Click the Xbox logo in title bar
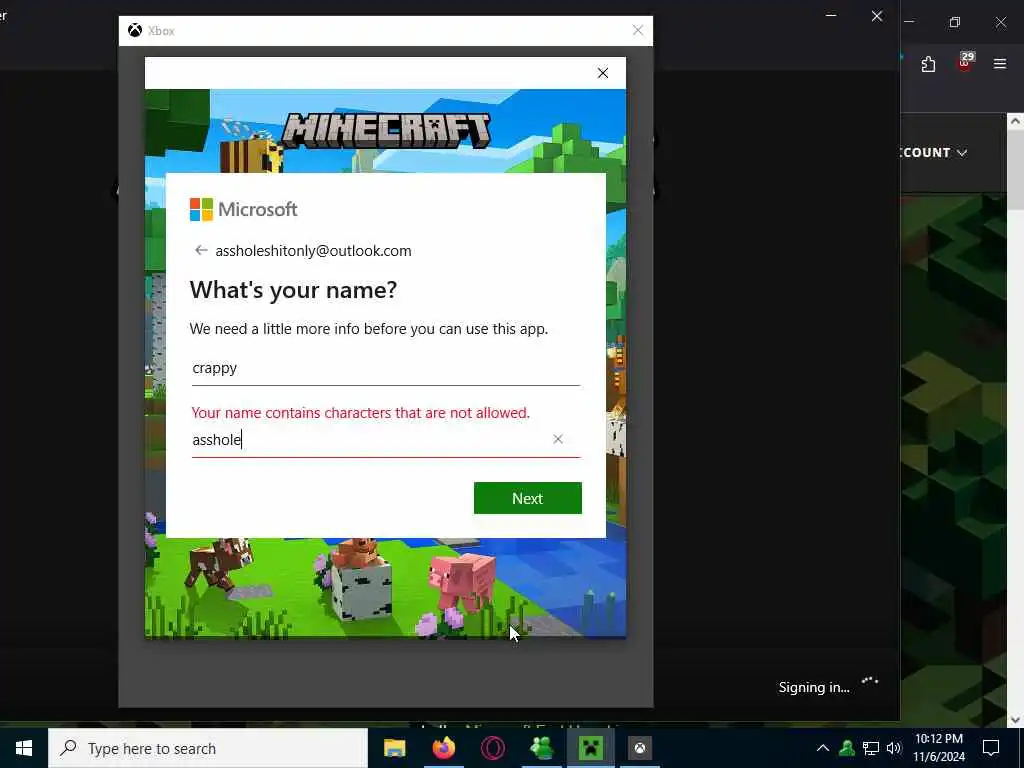This screenshot has height=768, width=1024. pyautogui.click(x=135, y=31)
